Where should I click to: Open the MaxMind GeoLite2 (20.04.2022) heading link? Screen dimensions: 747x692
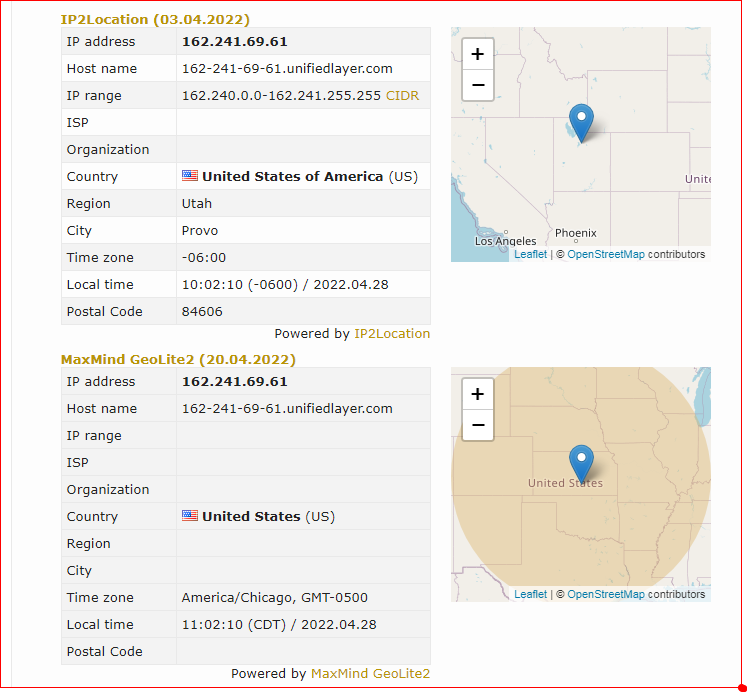178,360
